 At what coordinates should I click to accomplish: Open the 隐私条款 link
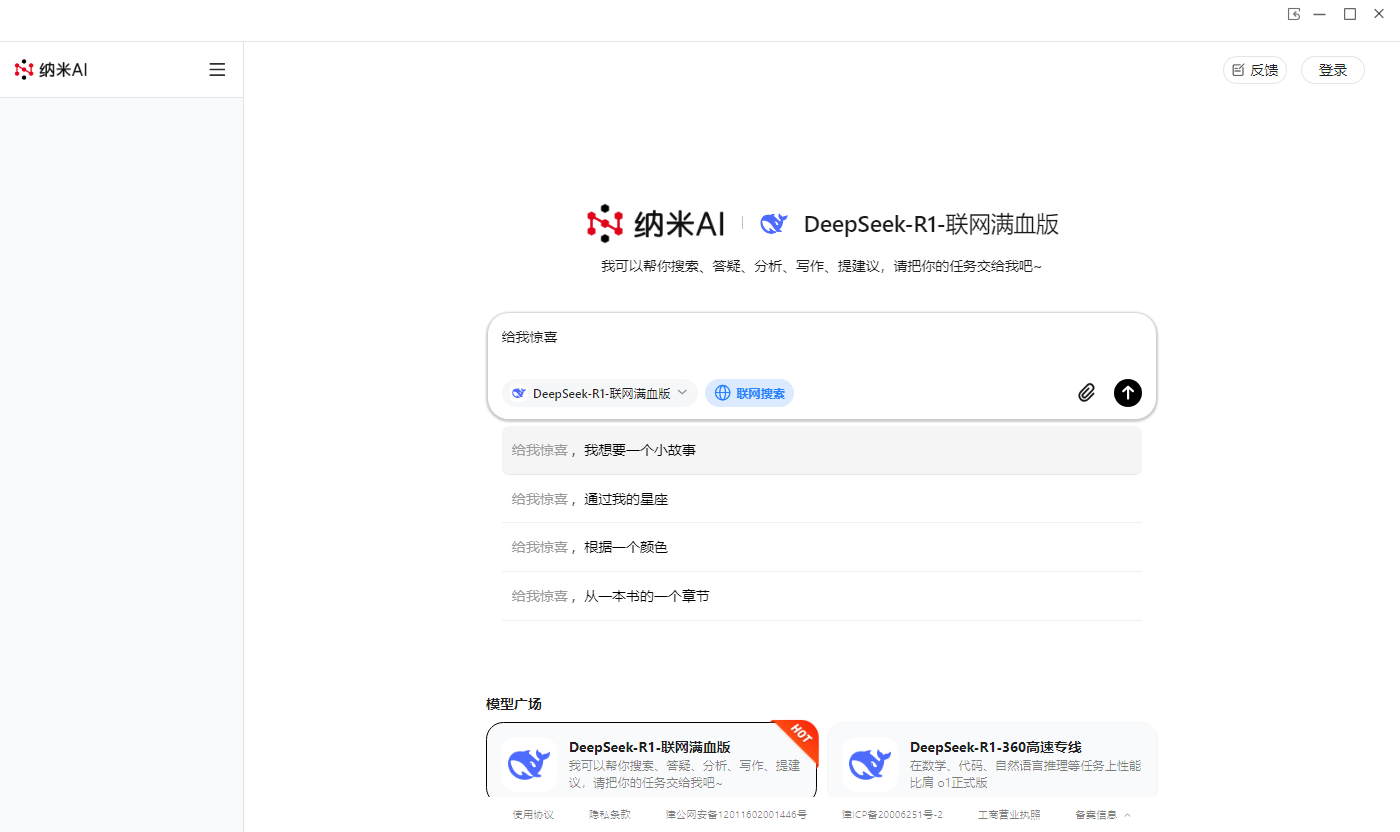[610, 815]
